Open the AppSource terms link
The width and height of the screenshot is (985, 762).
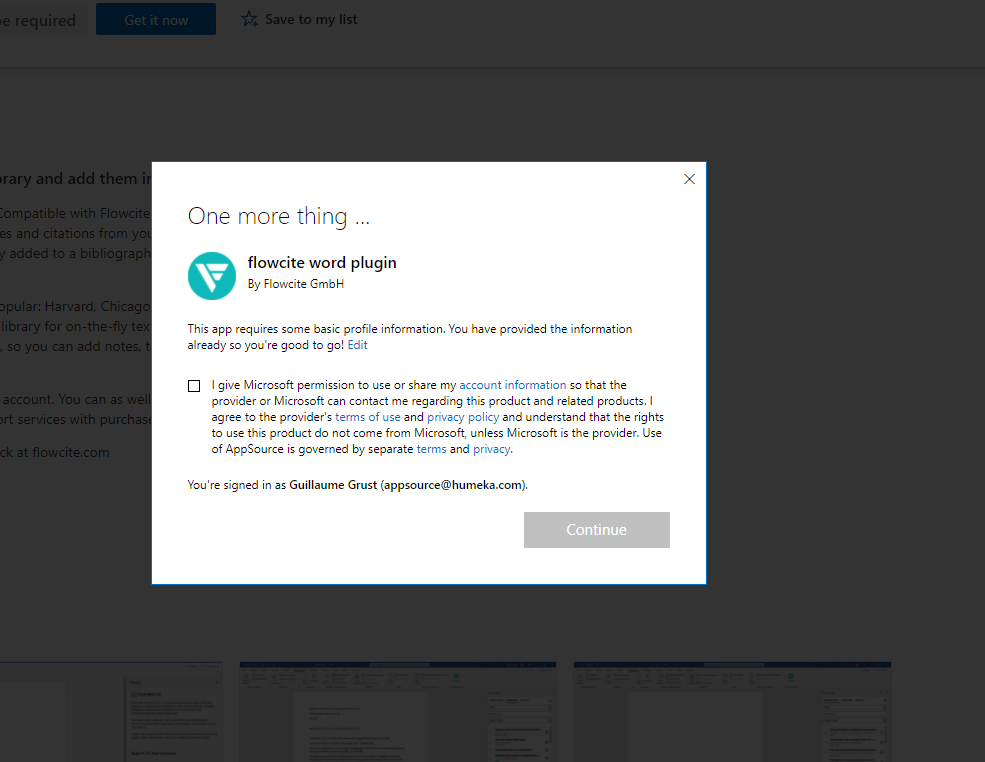(x=431, y=448)
